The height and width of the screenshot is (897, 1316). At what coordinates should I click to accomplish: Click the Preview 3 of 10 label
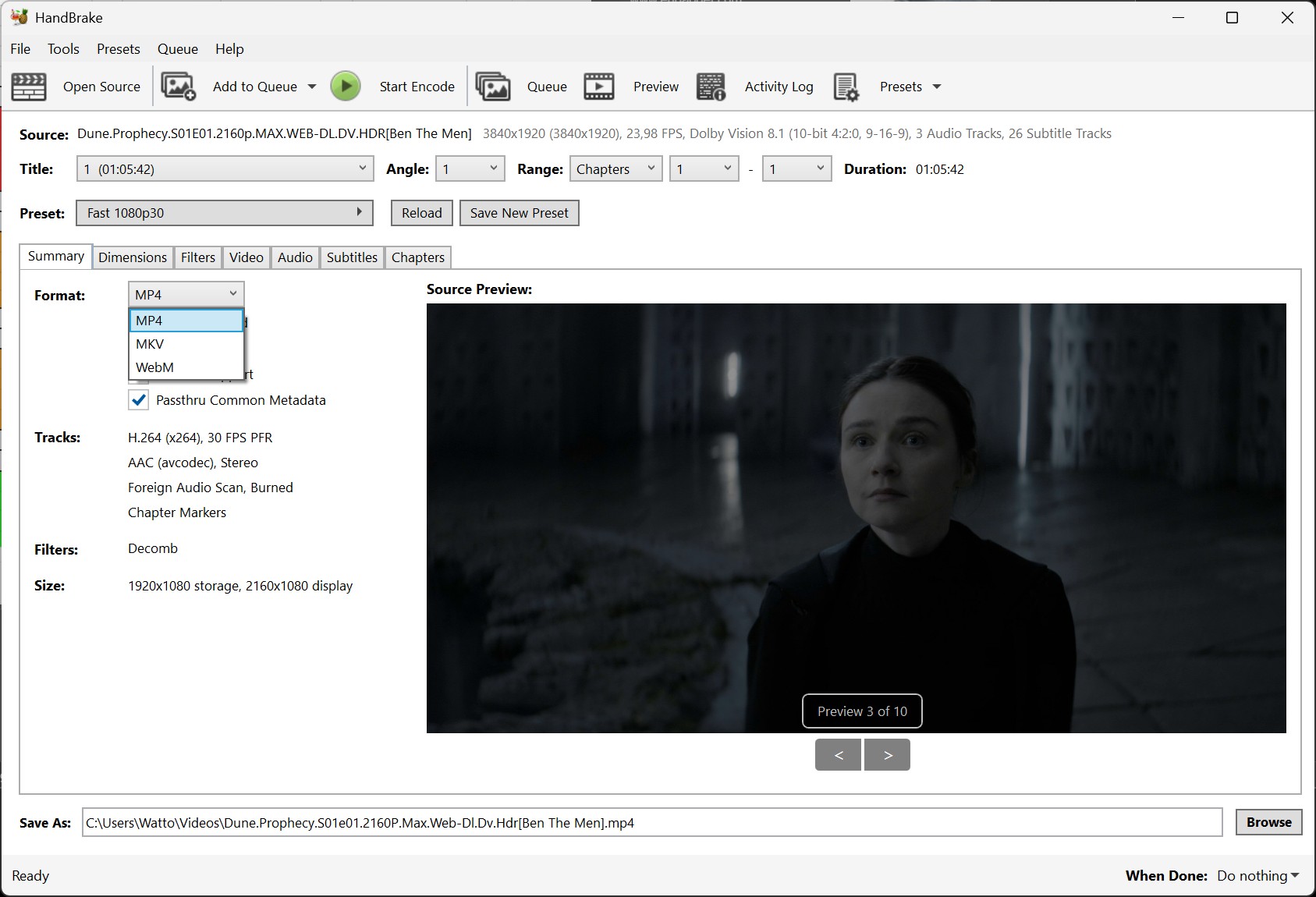tap(863, 711)
